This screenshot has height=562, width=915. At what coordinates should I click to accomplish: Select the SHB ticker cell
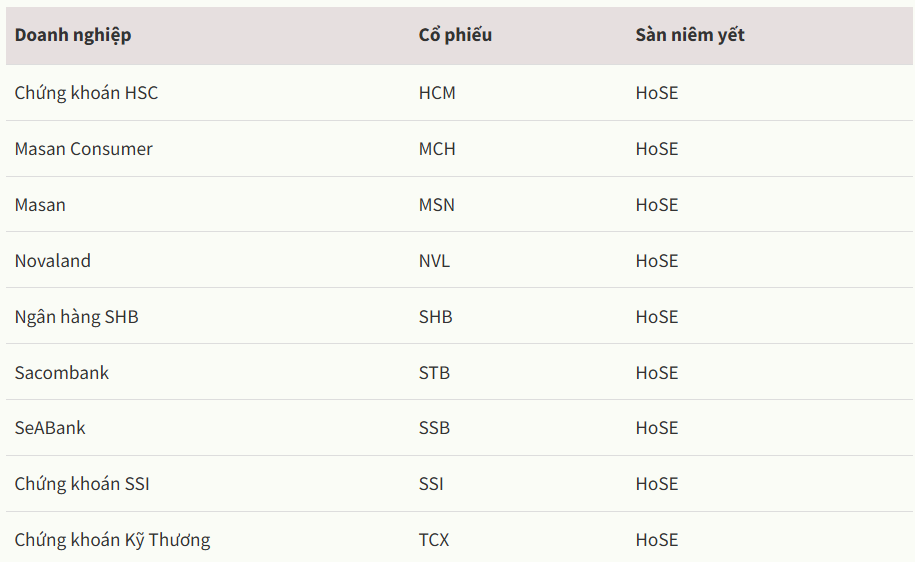click(435, 317)
